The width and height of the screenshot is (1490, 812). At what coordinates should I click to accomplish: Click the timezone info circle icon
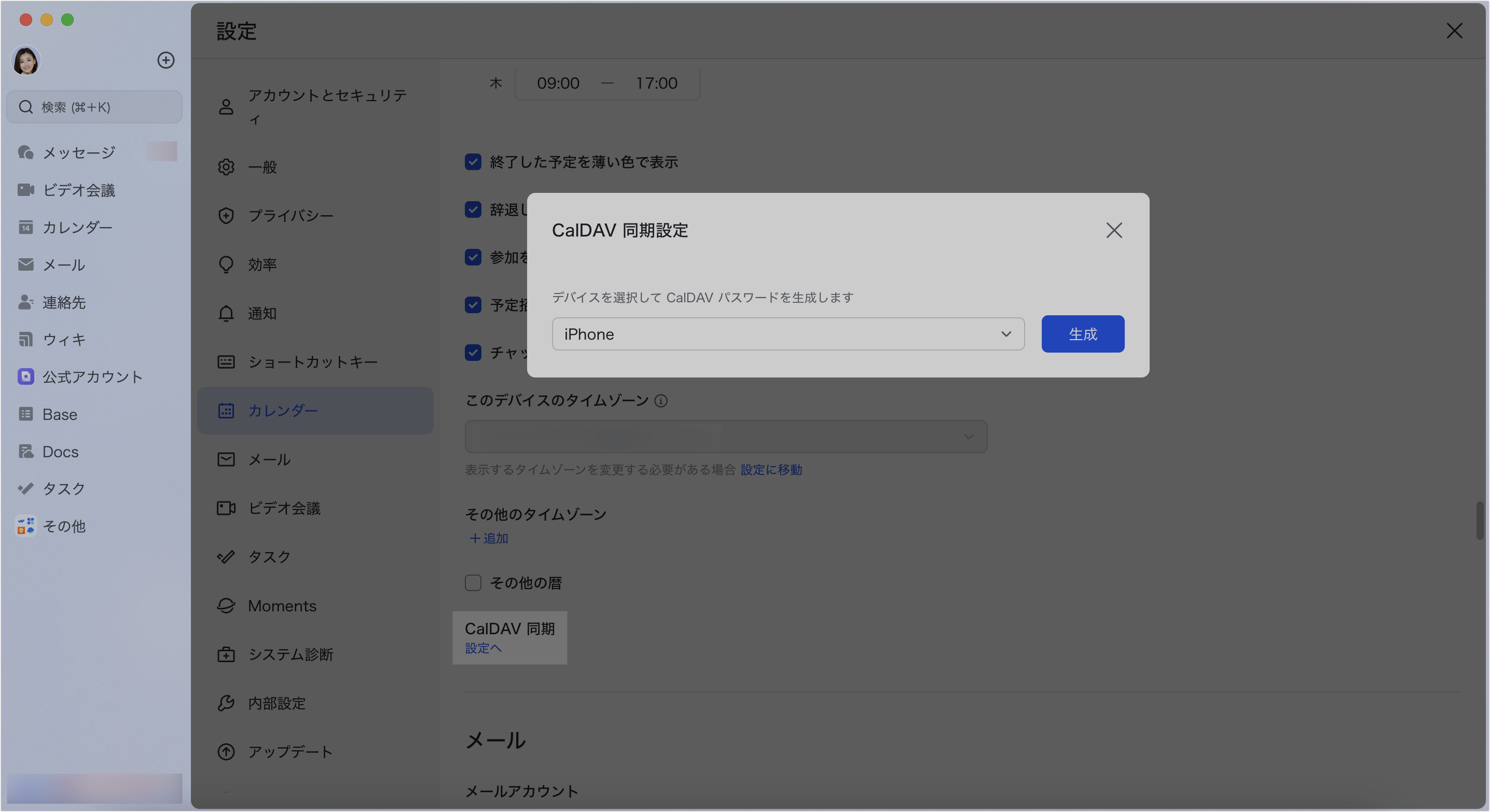tap(660, 400)
